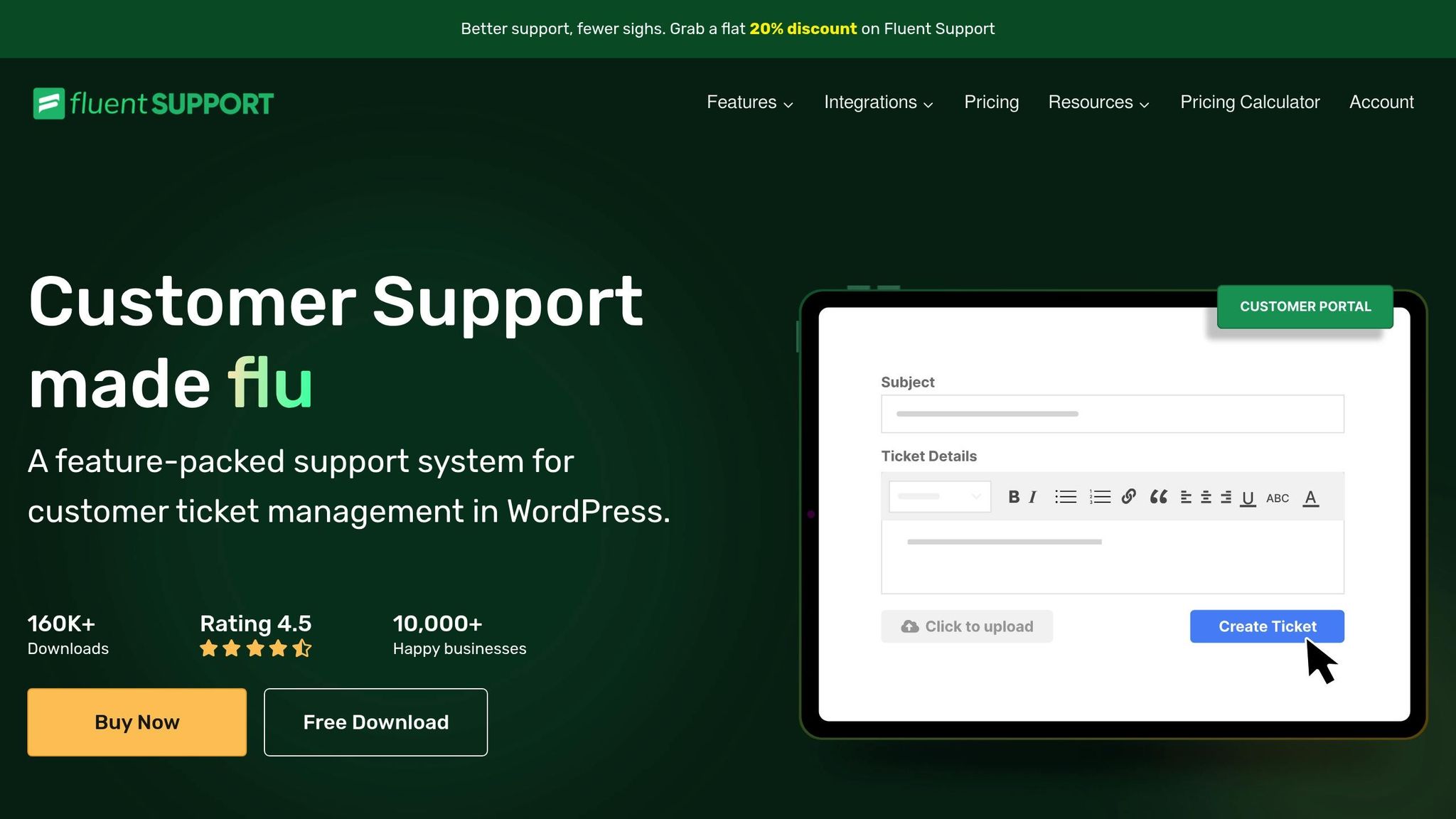Open the paragraph format dropdown in editor
1456x819 pixels.
[x=938, y=496]
